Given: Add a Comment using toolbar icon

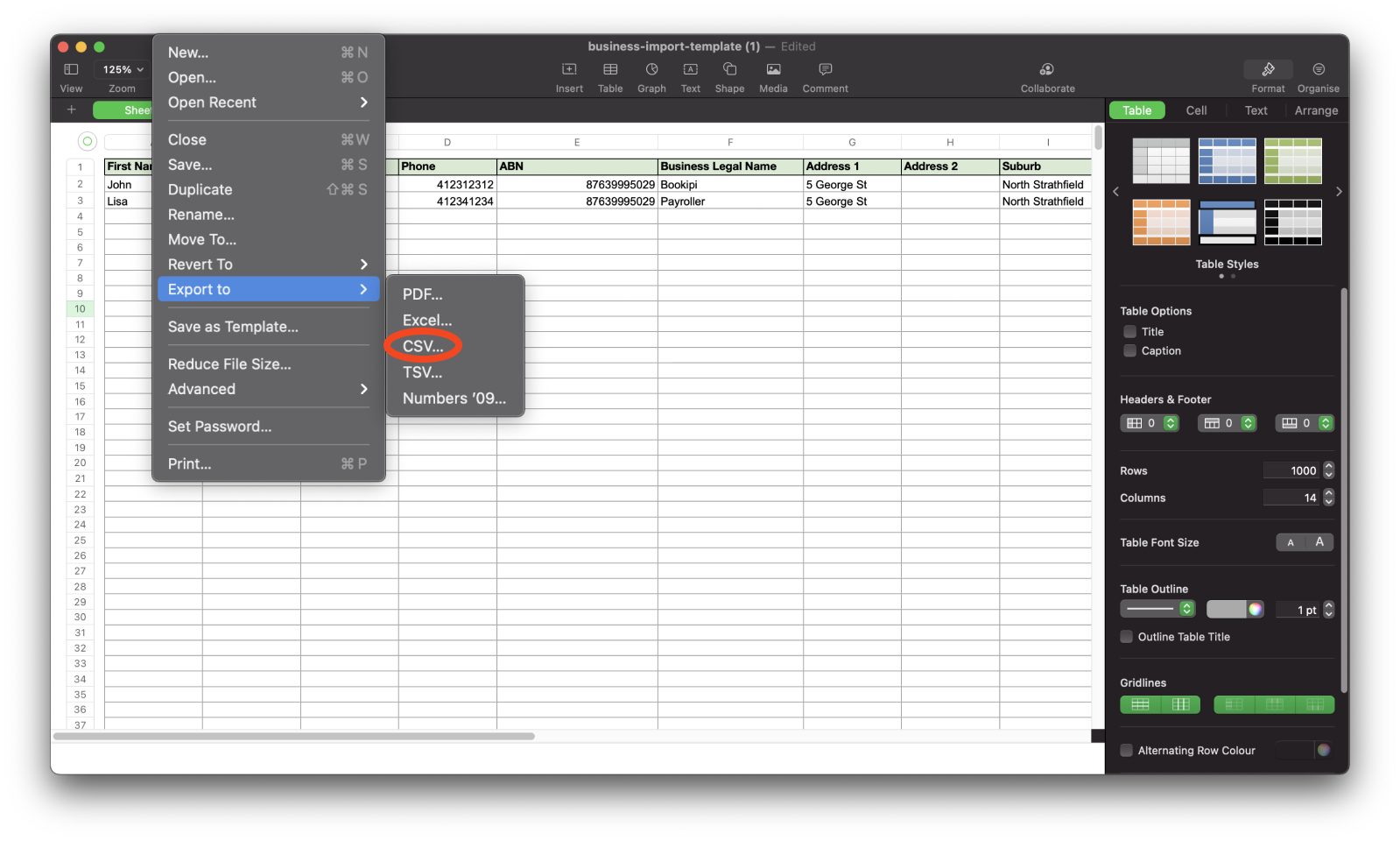Looking at the screenshot, I should pyautogui.click(x=825, y=70).
